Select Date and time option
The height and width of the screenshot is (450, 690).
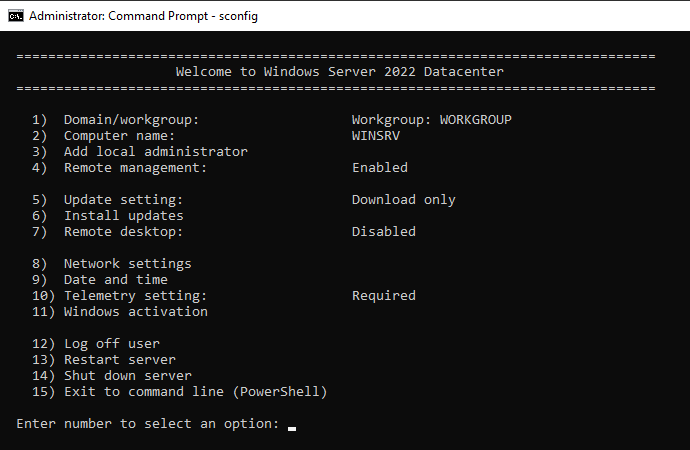[x=115, y=280]
